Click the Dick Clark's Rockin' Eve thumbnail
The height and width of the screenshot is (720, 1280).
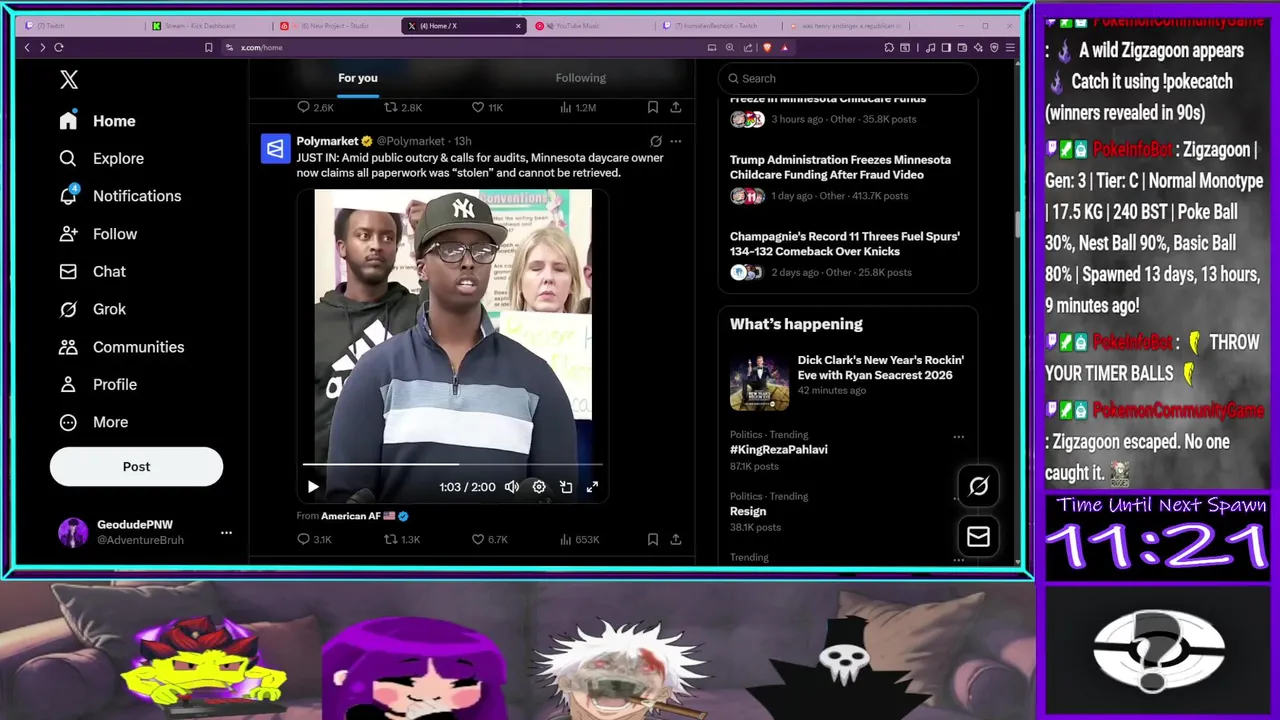coord(759,382)
